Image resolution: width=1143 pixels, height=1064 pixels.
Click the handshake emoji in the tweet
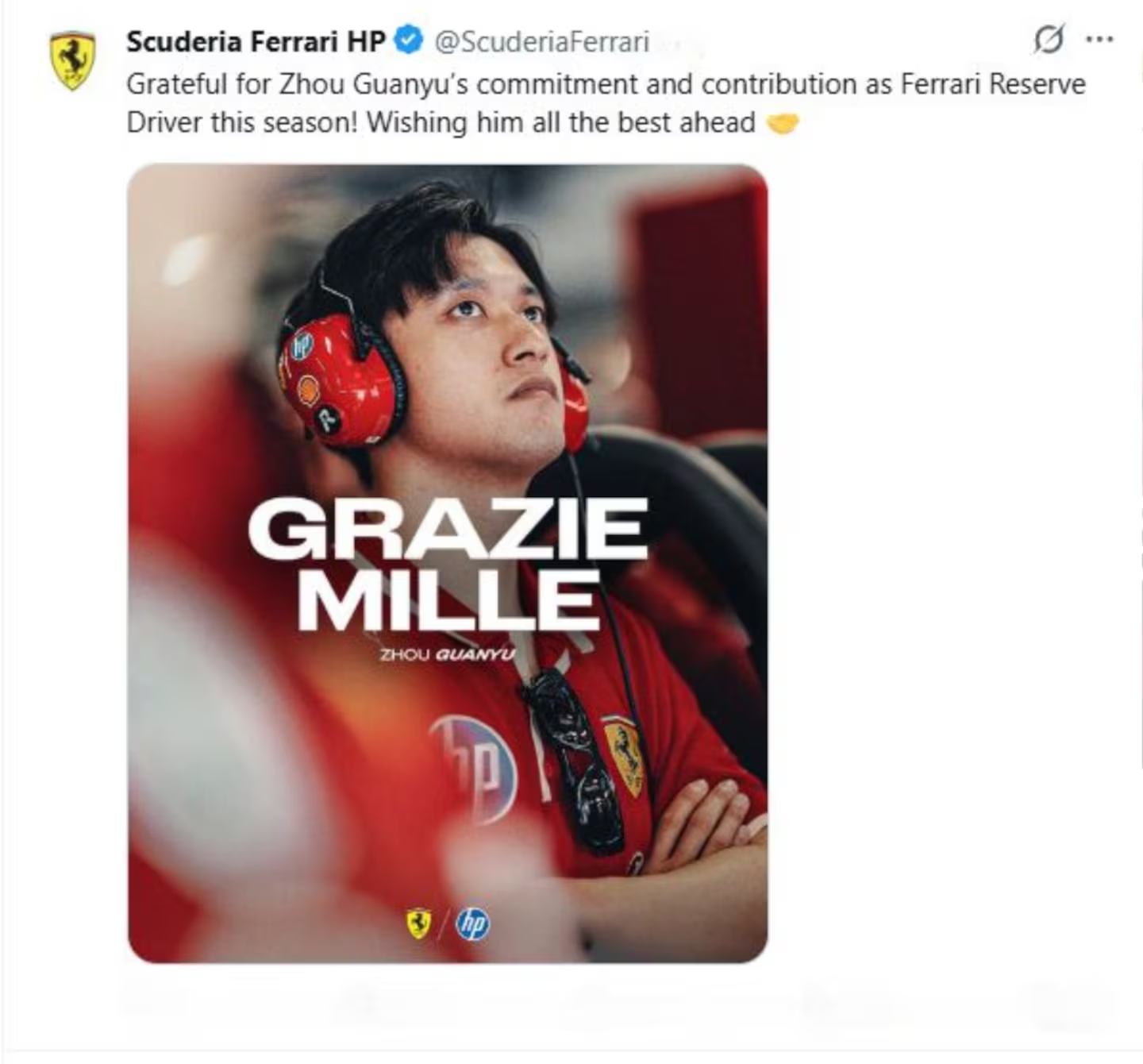point(783,123)
